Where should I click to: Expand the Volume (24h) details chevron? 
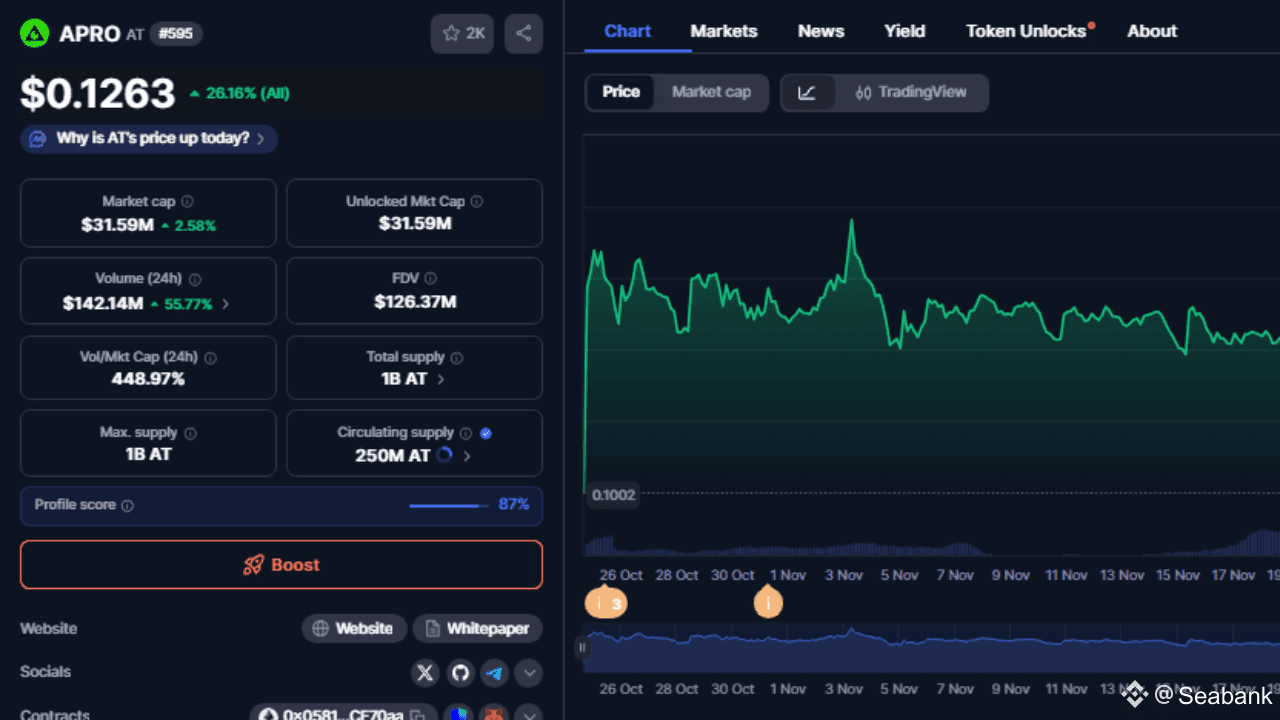point(225,304)
